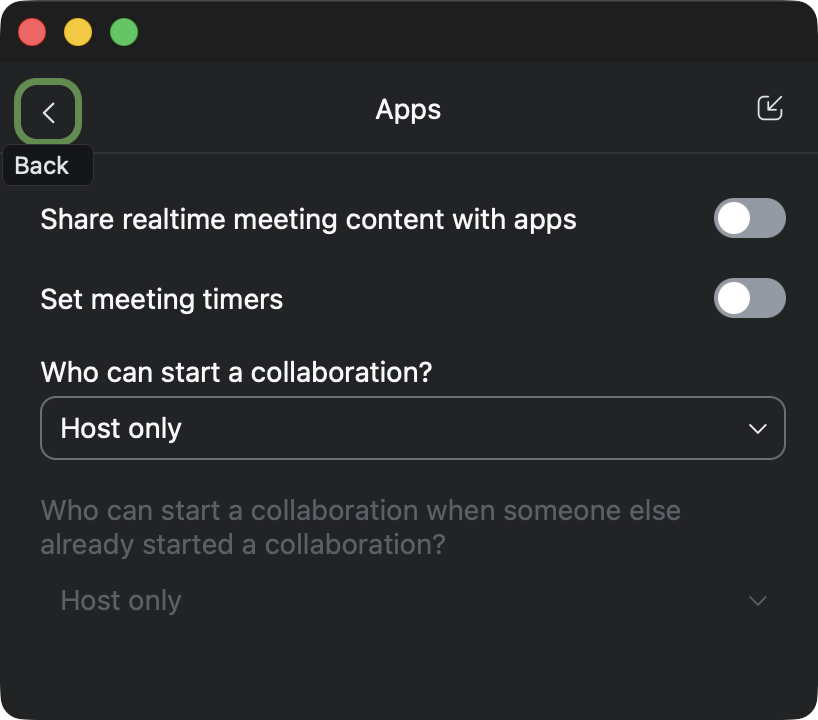Image resolution: width=818 pixels, height=720 pixels.
Task: Click the merge-to-meeting-window icon at top right
Action: pyautogui.click(x=769, y=109)
